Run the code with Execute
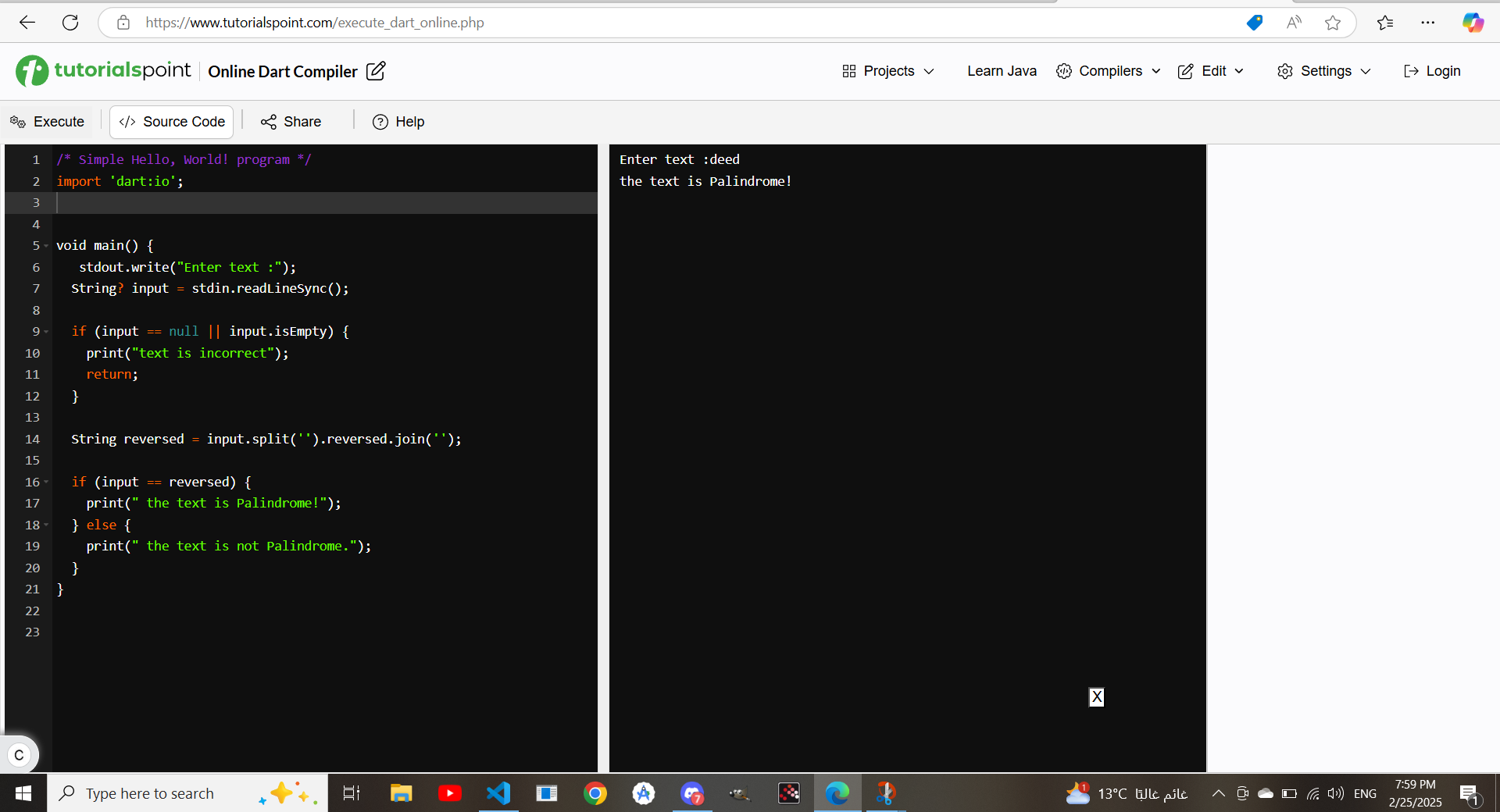1500x812 pixels. 47,122
